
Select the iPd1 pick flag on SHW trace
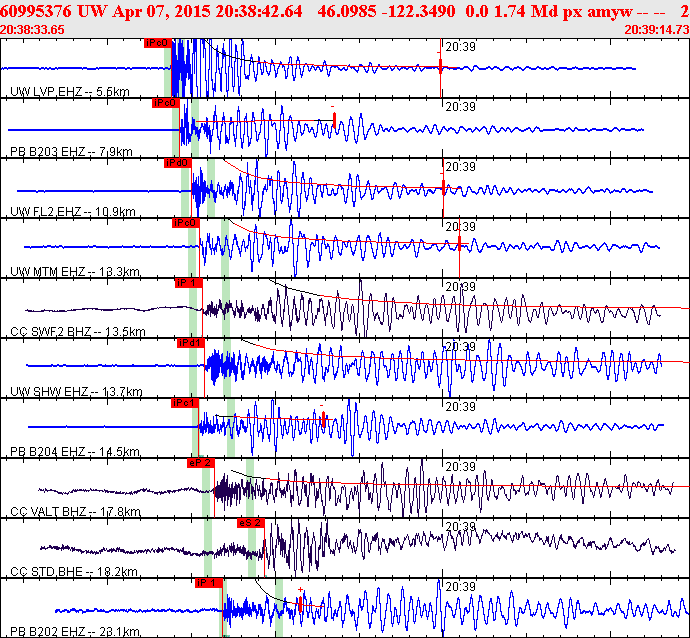point(191,343)
